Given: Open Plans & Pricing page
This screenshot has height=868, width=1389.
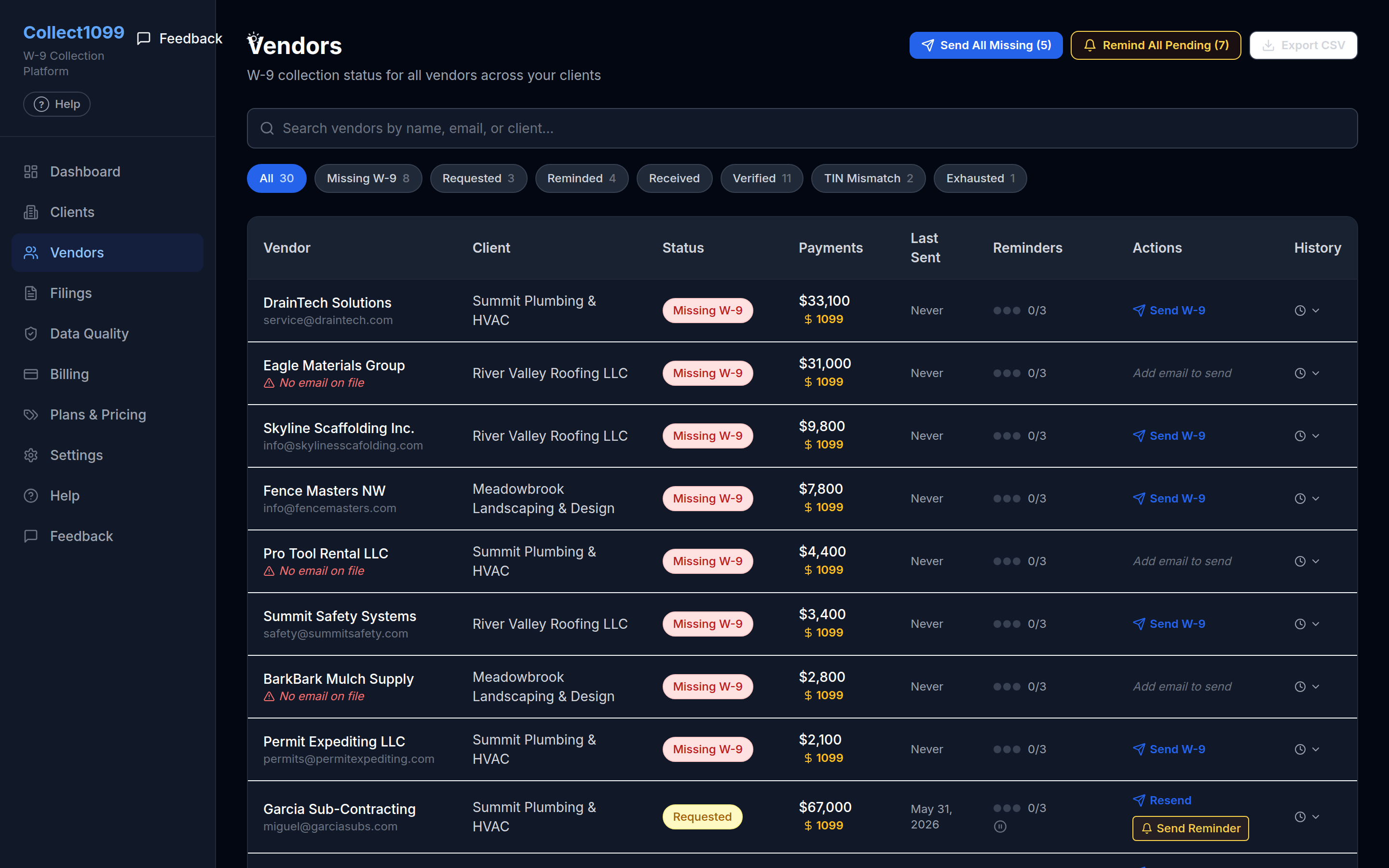Looking at the screenshot, I should click(x=108, y=415).
